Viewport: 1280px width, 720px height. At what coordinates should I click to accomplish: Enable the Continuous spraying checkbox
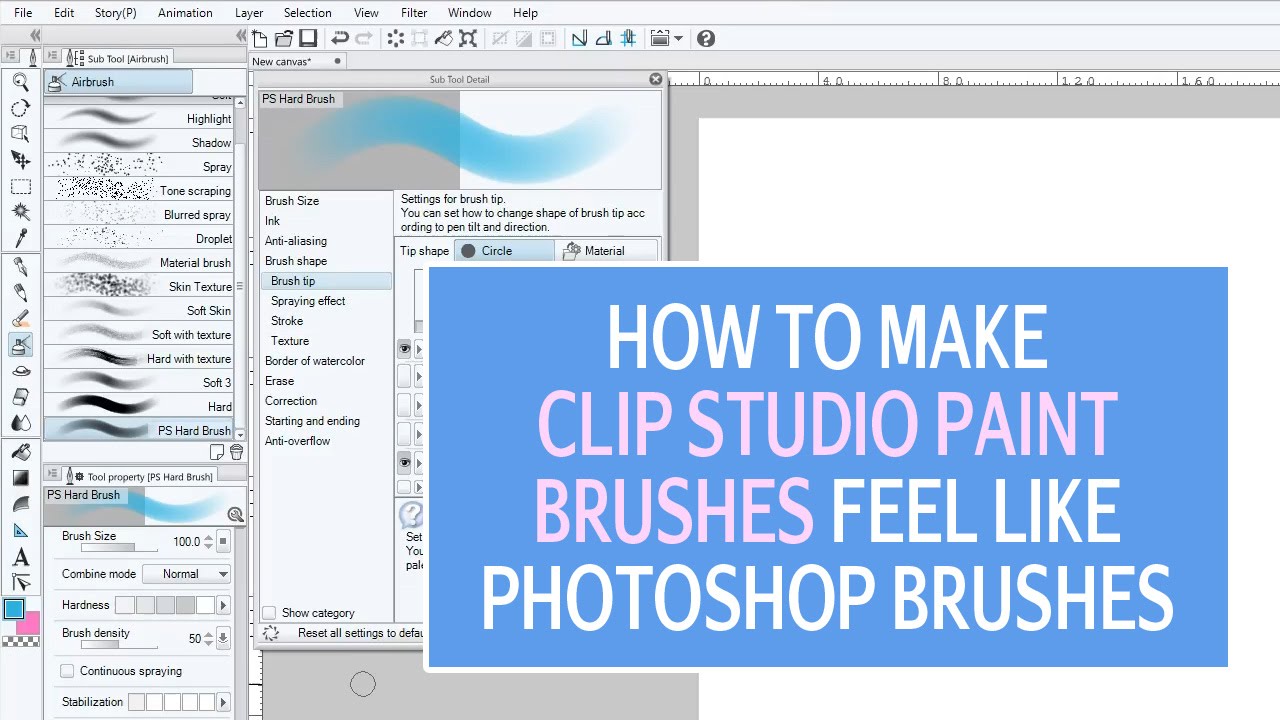pyautogui.click(x=67, y=671)
